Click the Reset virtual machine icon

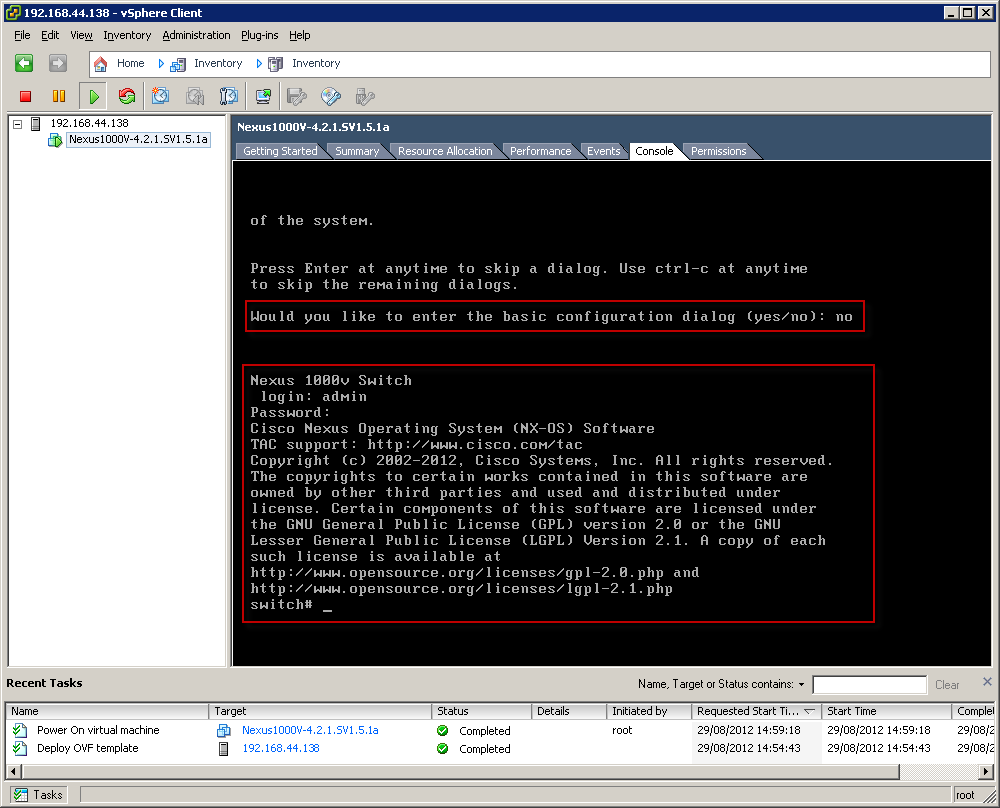[x=127, y=96]
